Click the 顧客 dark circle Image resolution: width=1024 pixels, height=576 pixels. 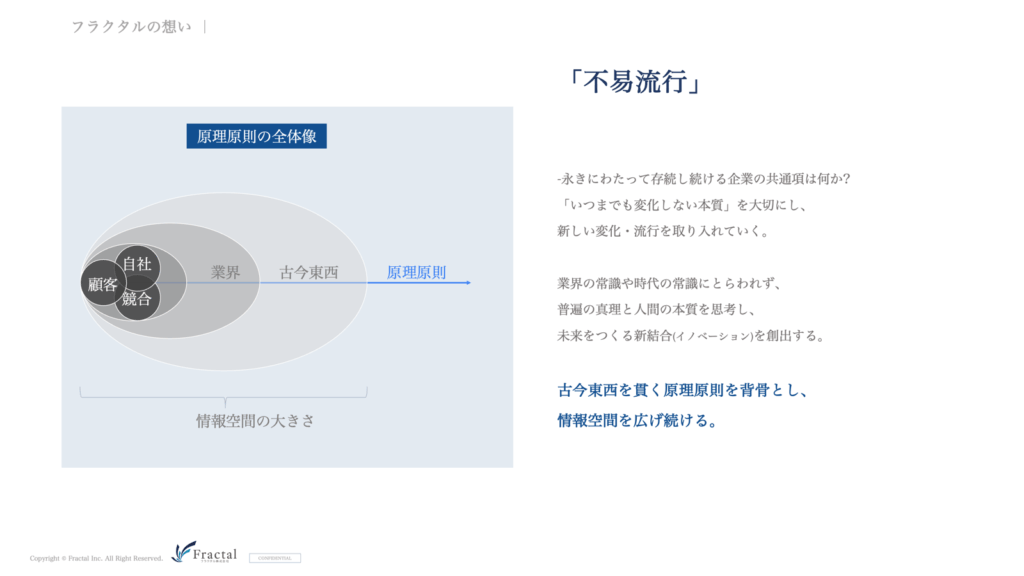[102, 283]
